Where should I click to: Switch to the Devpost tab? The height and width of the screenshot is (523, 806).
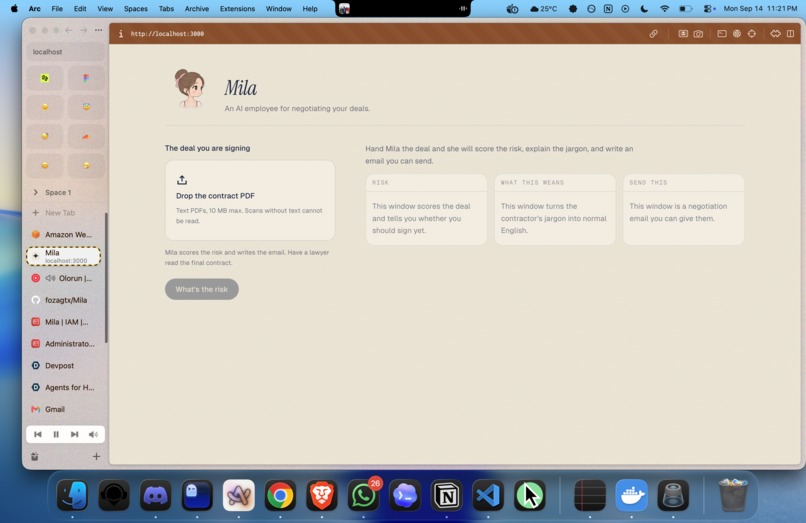pos(64,366)
